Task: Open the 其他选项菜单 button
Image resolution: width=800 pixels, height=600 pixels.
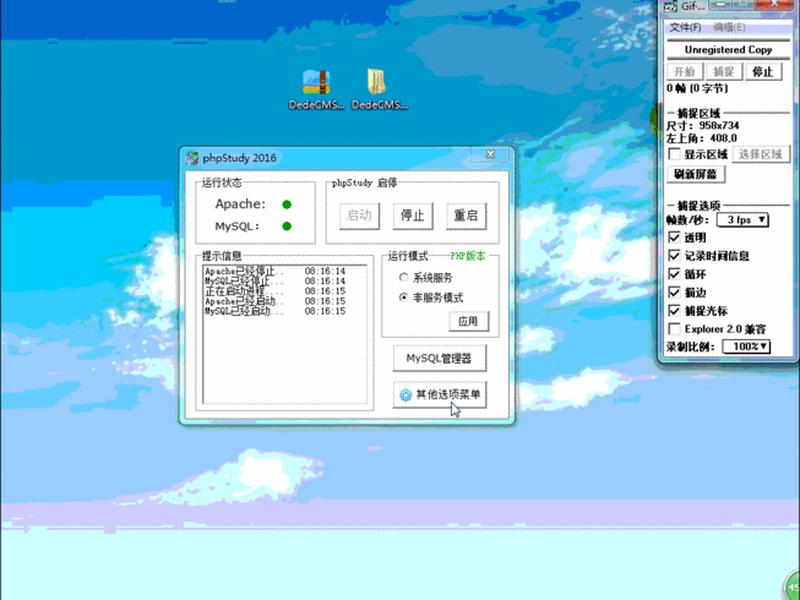Action: tap(439, 395)
